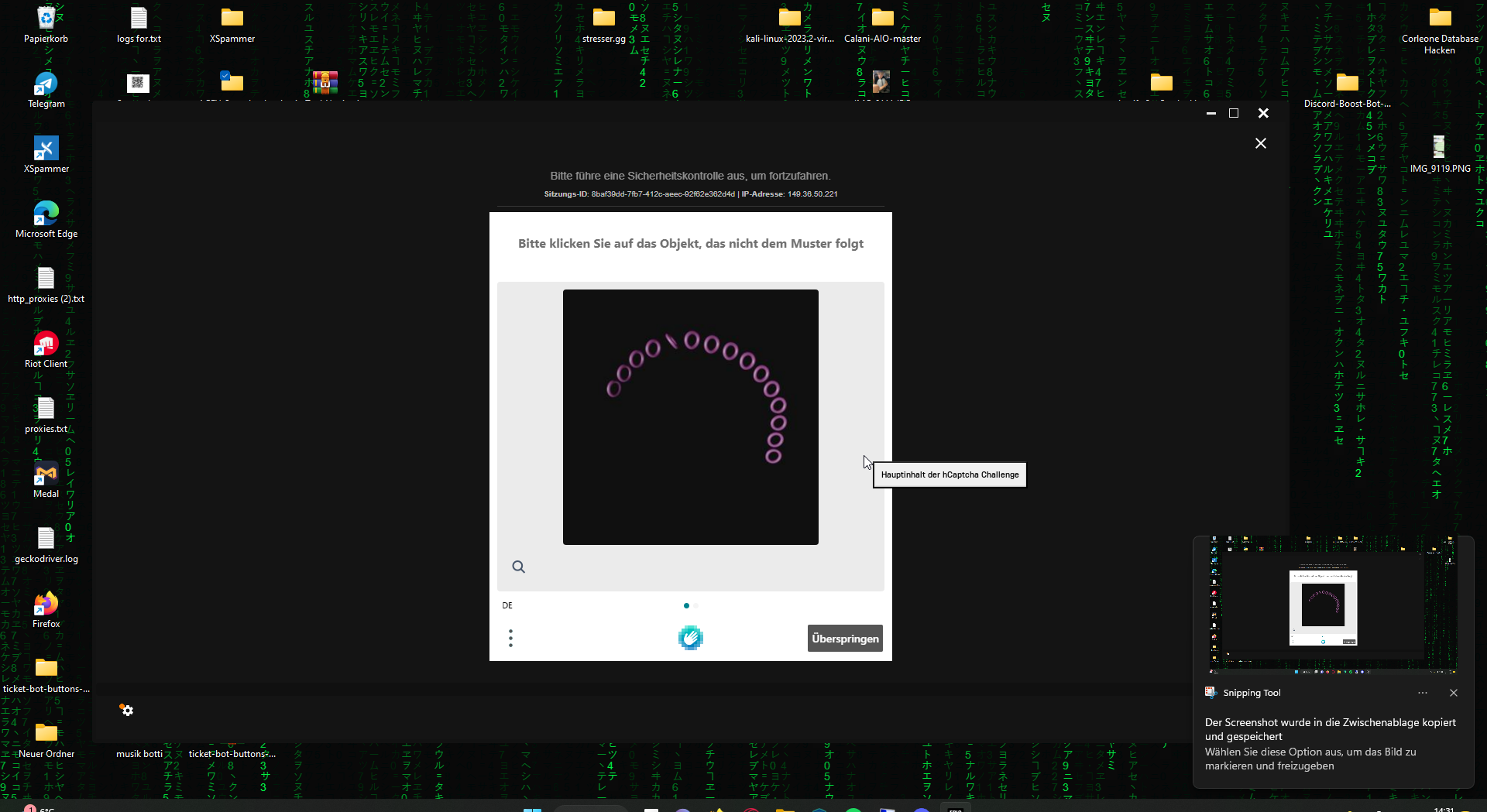
Task: Dismiss the Snipping Tool notification
Action: [1454, 693]
